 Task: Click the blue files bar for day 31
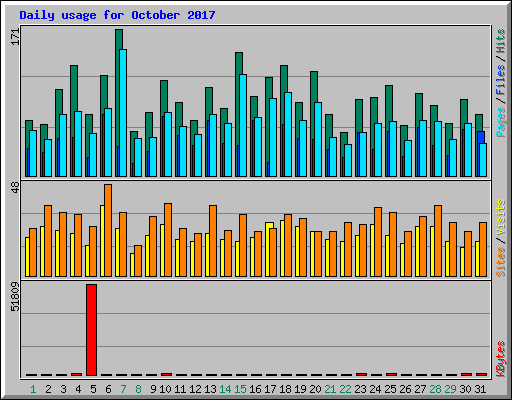[x=481, y=137]
